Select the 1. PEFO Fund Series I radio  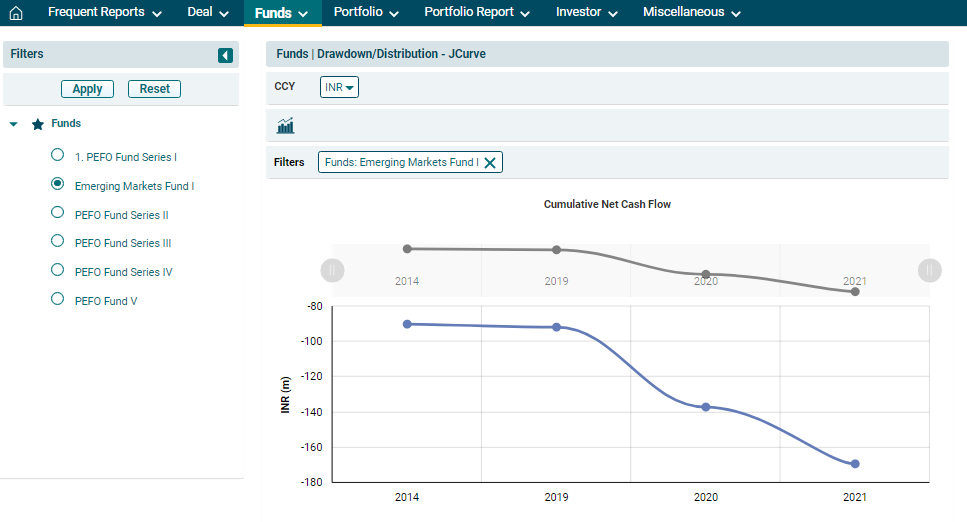pos(57,156)
